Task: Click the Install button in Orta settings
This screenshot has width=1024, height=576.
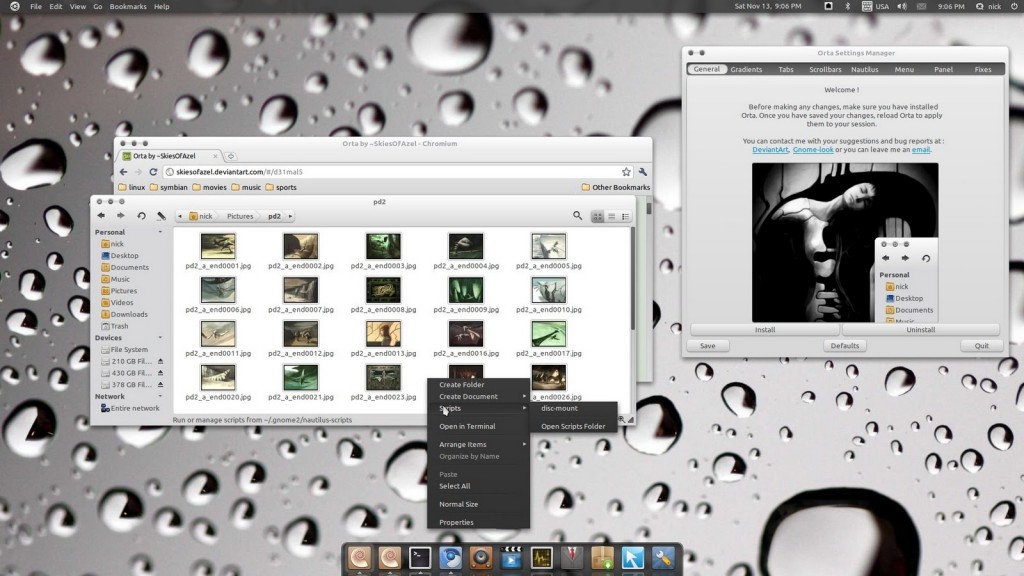Action: click(765, 330)
